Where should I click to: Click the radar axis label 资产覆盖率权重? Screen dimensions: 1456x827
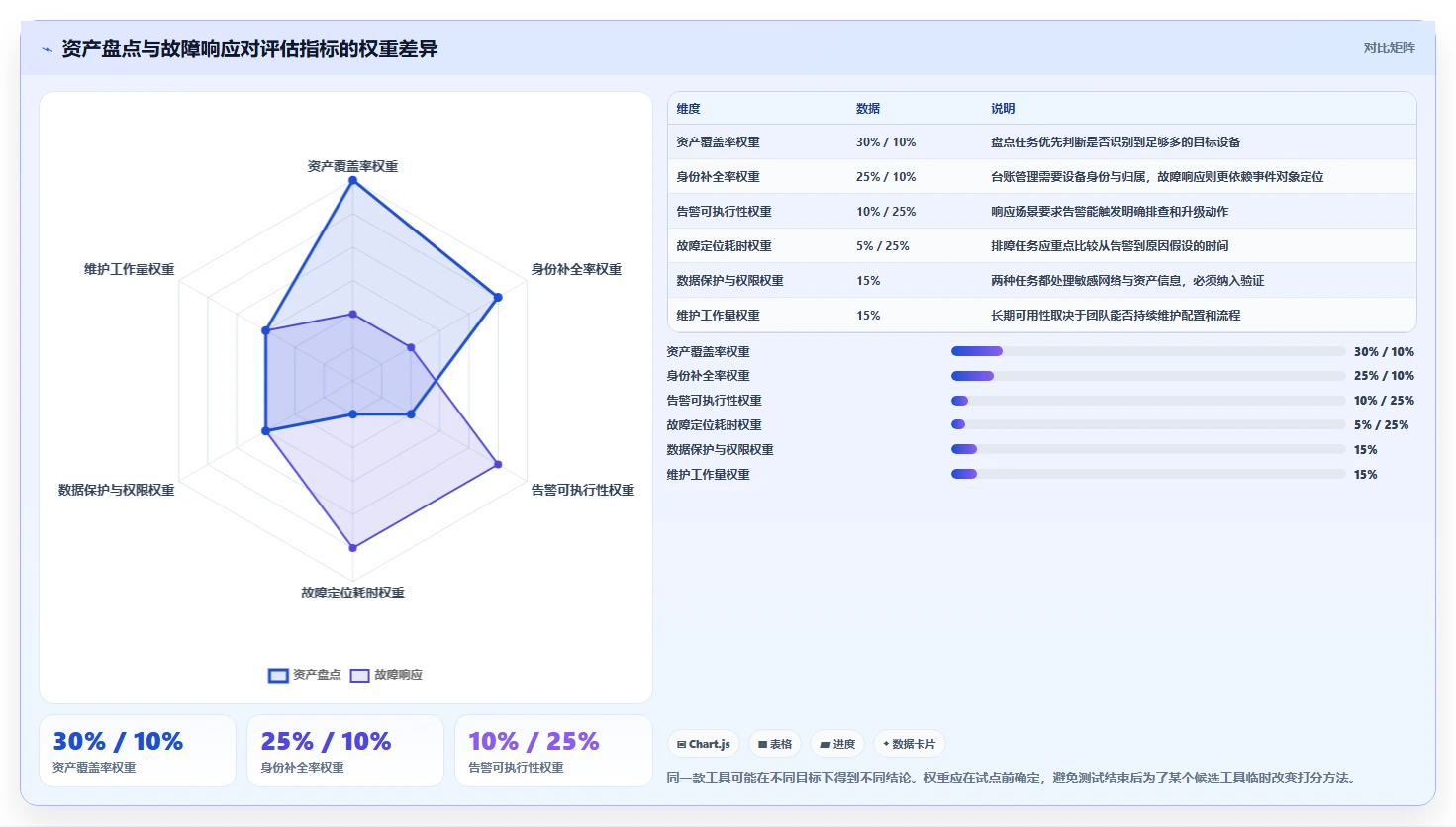352,166
